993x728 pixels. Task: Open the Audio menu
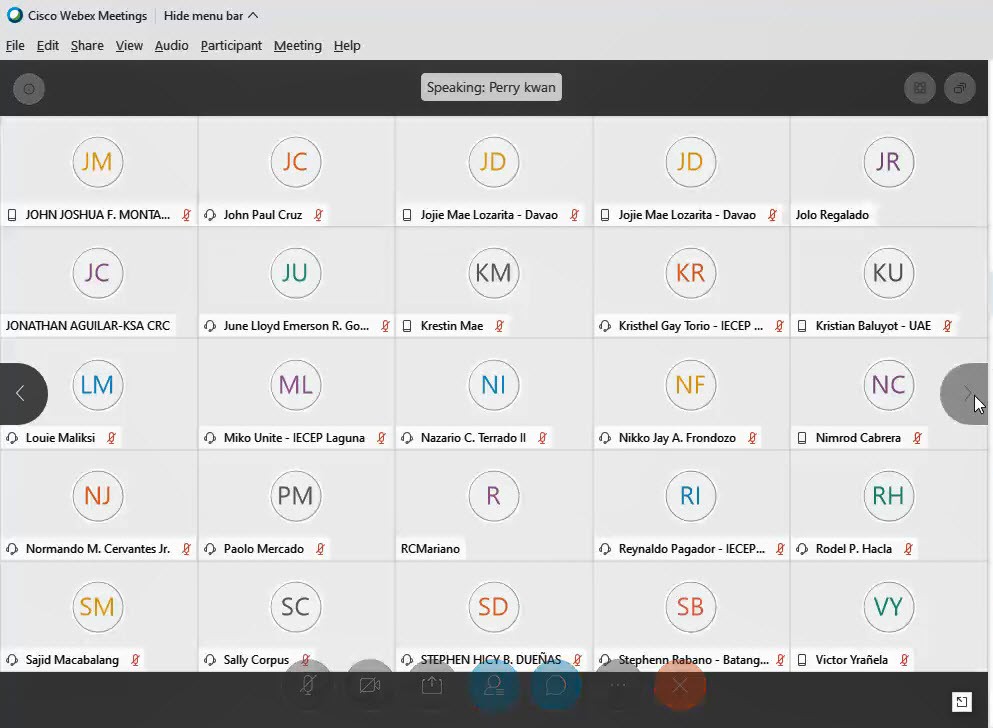[171, 46]
